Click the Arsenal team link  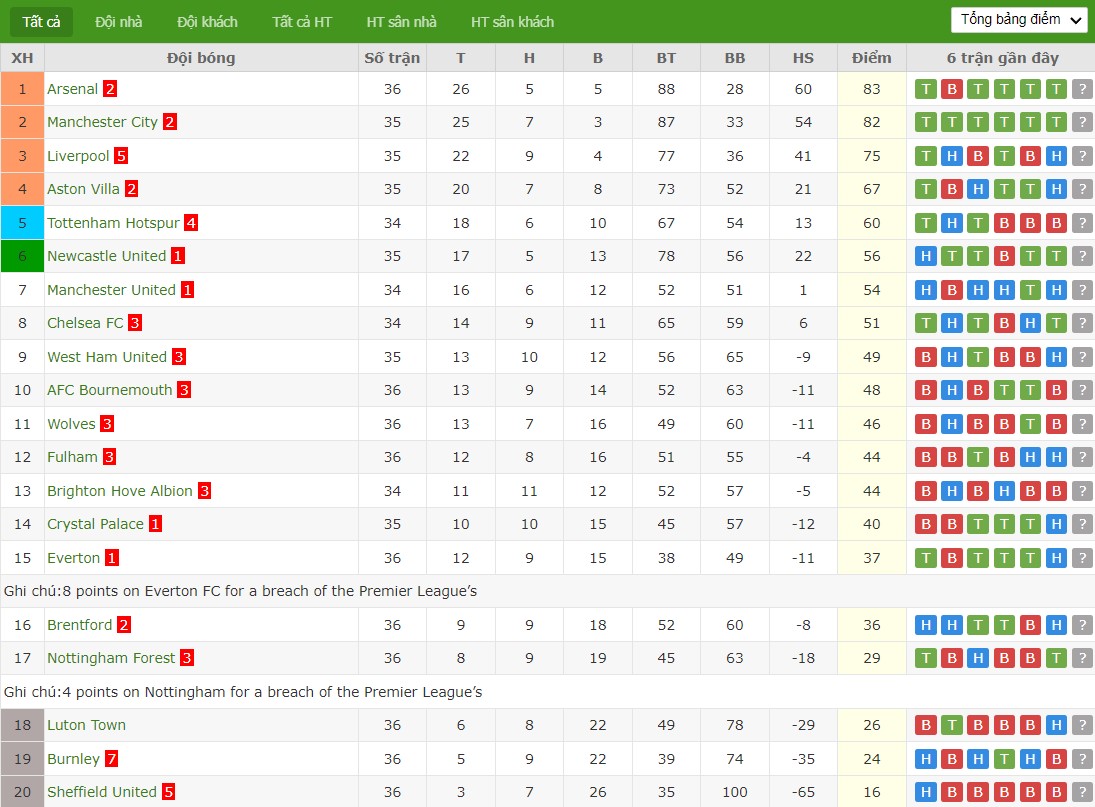click(x=73, y=89)
